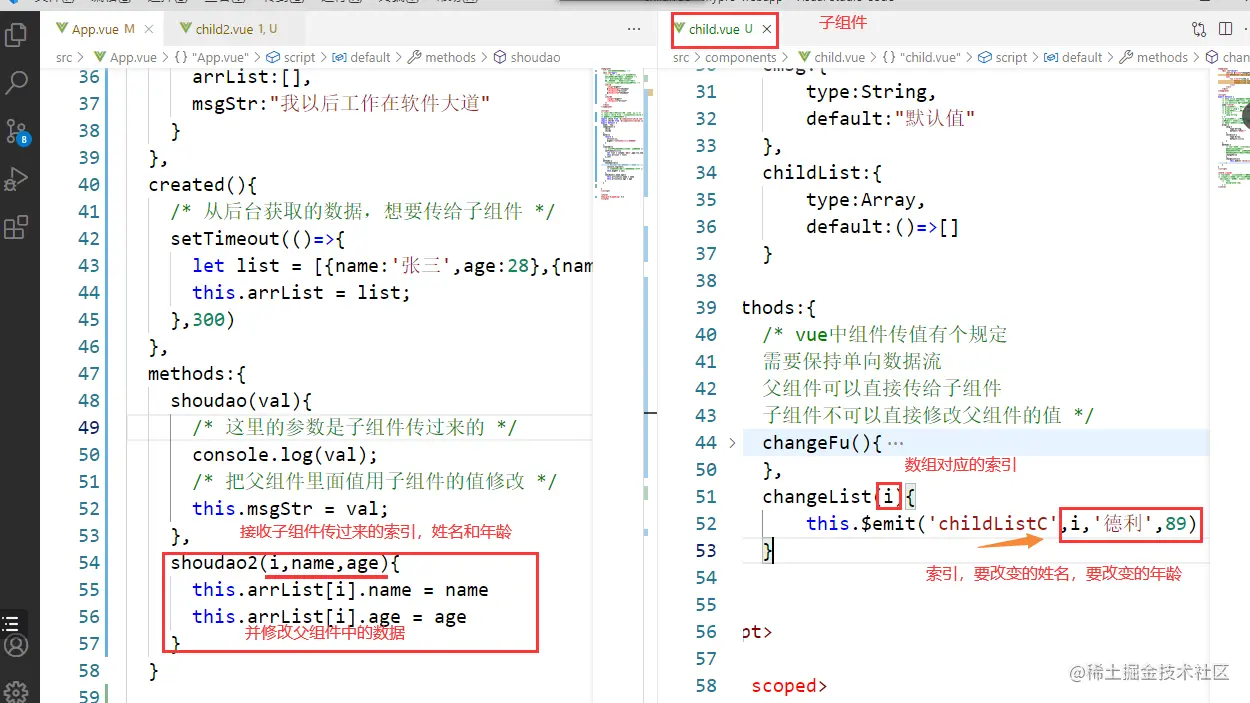1250x703 pixels.
Task: Click the right editor minimap
Action: 1233,130
